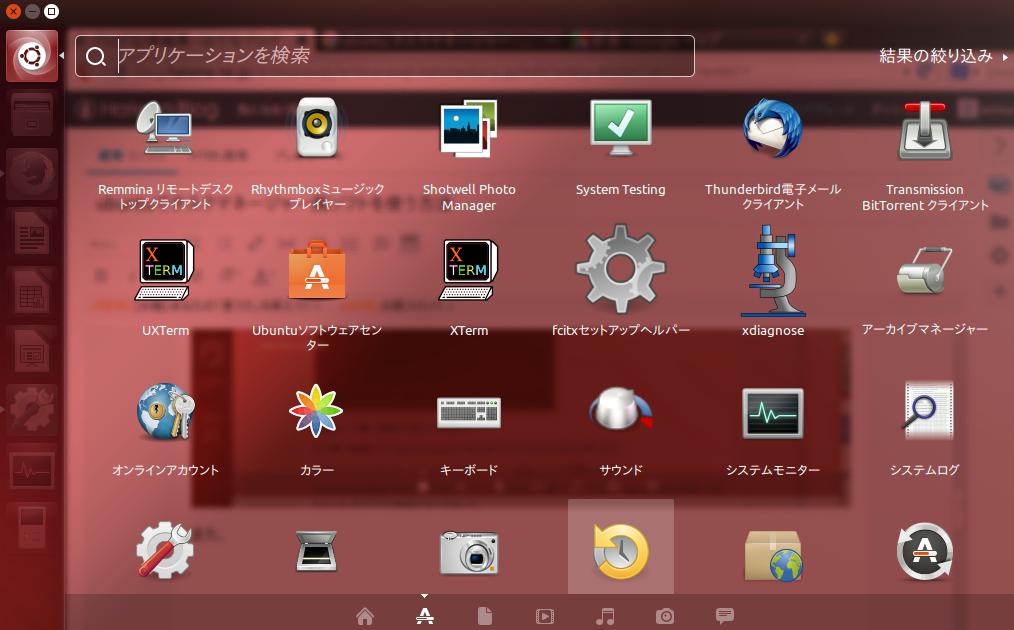
Task: Open System Monitor in the launcher
Action: coord(32,469)
